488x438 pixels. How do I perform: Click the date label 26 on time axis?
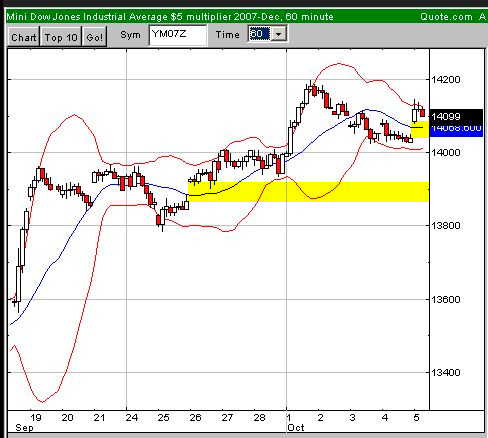[195, 418]
